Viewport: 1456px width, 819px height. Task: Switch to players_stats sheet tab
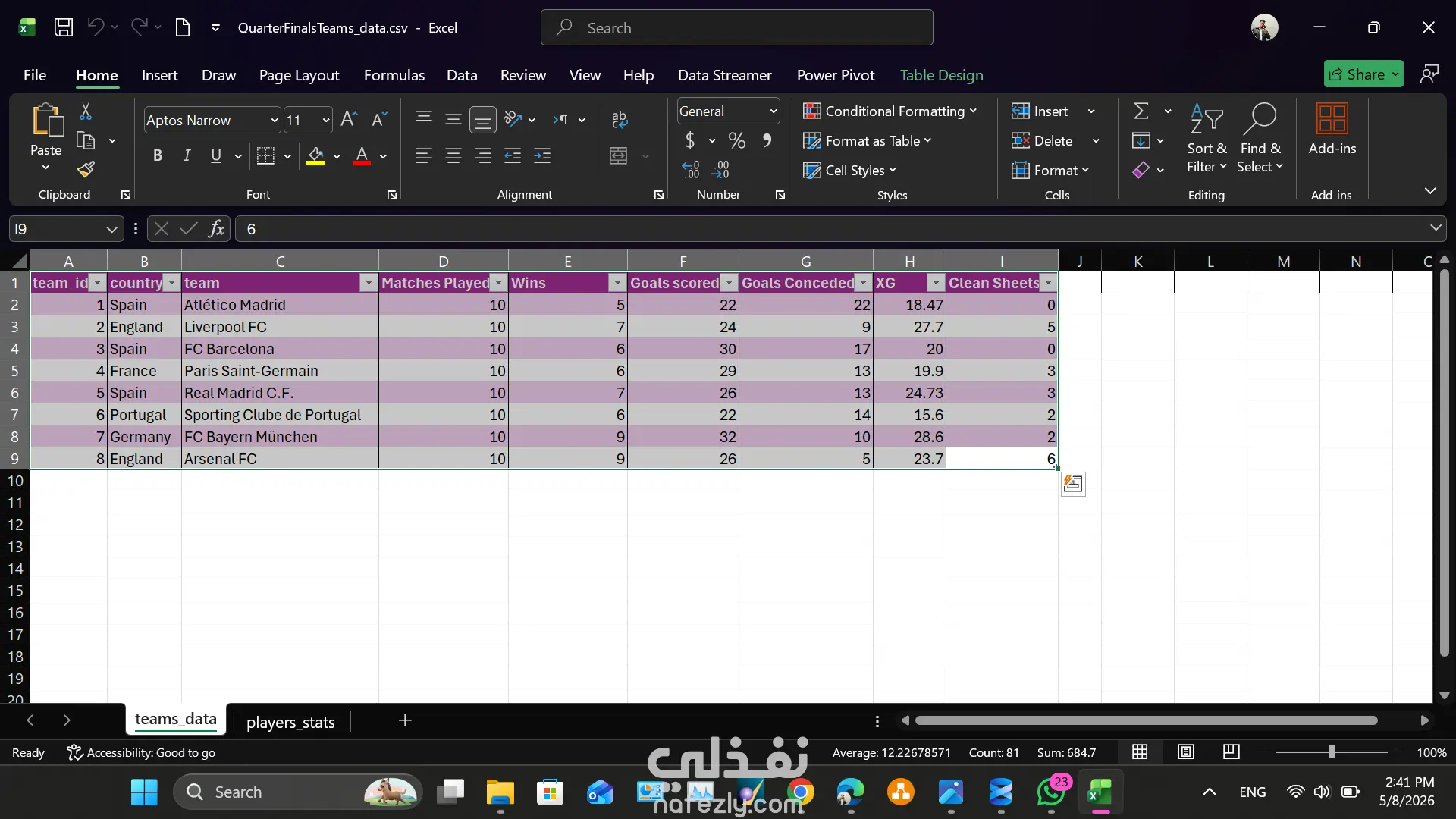[x=290, y=722]
